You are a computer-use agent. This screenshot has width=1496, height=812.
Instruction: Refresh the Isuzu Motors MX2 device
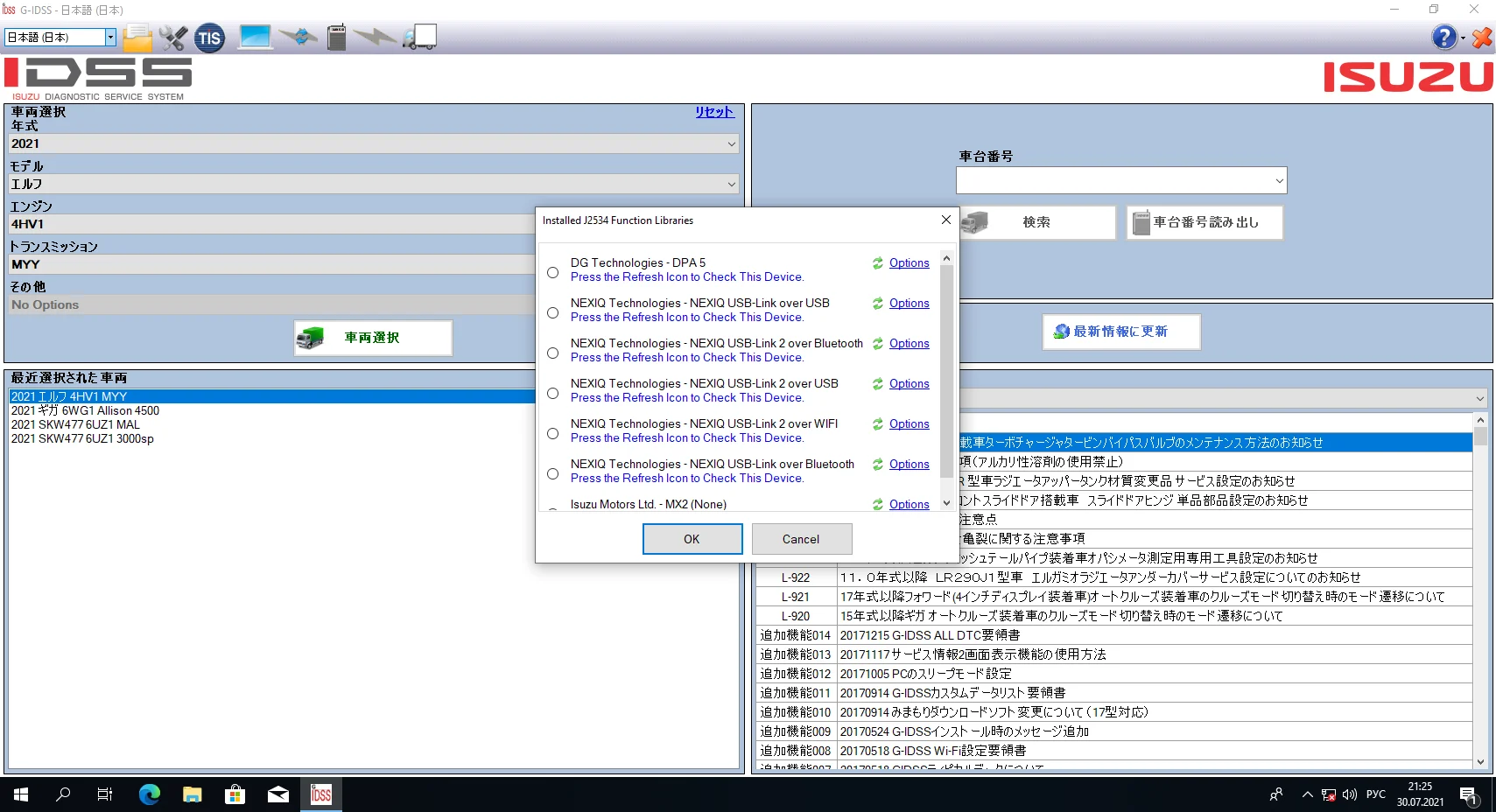[x=877, y=504]
